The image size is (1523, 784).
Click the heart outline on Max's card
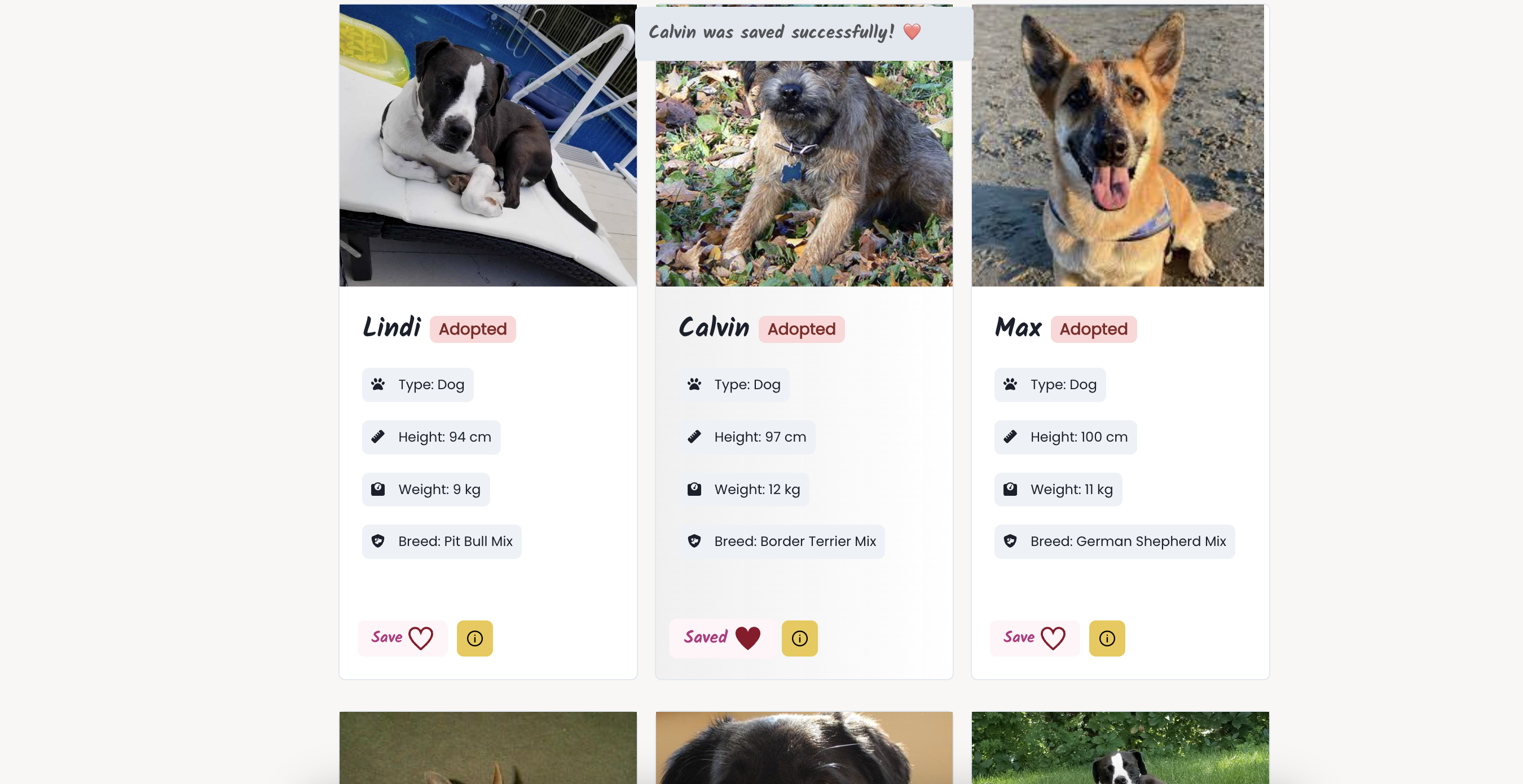pyautogui.click(x=1053, y=638)
